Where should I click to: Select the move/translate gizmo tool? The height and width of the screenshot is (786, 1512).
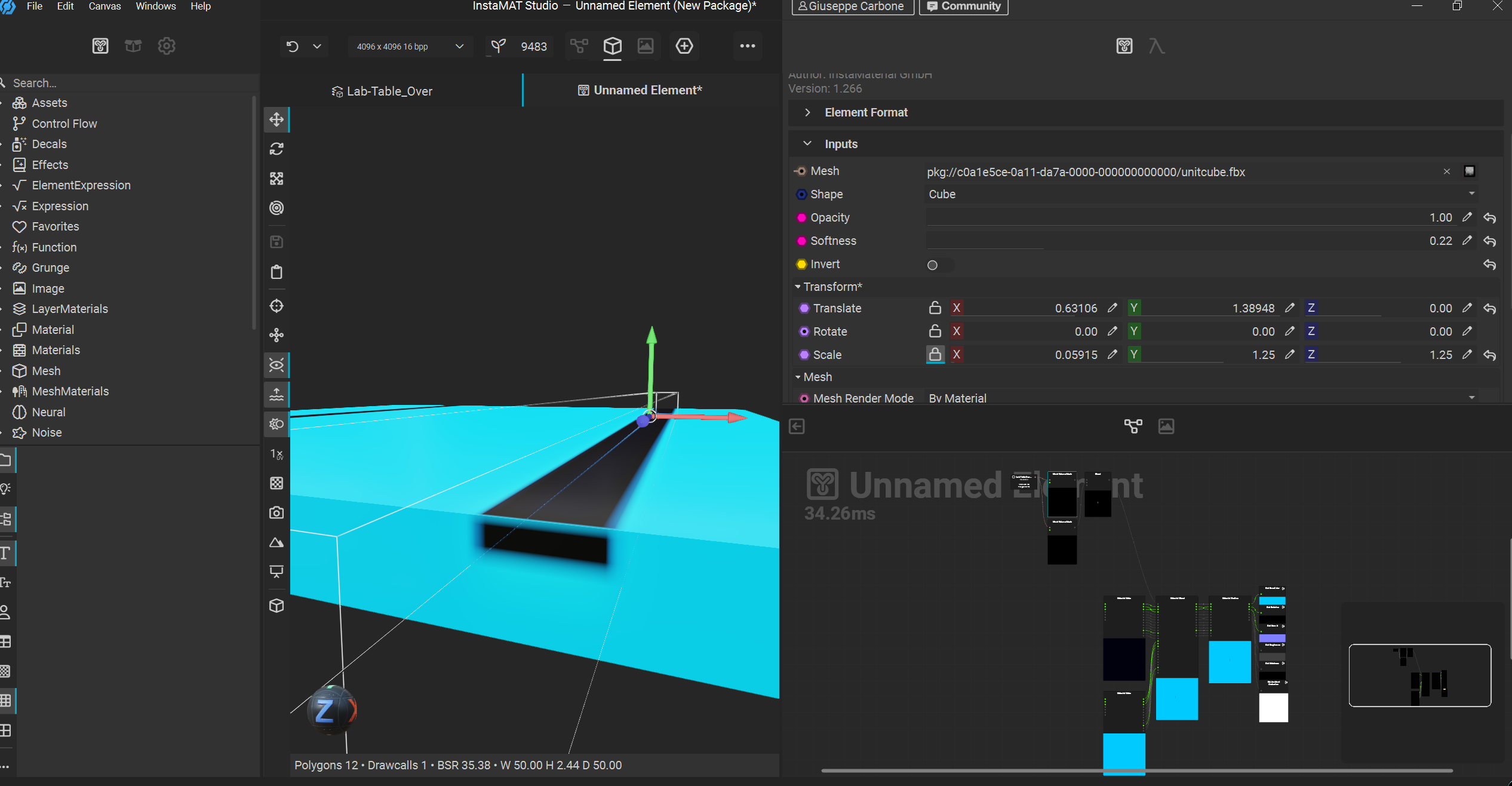click(x=276, y=119)
